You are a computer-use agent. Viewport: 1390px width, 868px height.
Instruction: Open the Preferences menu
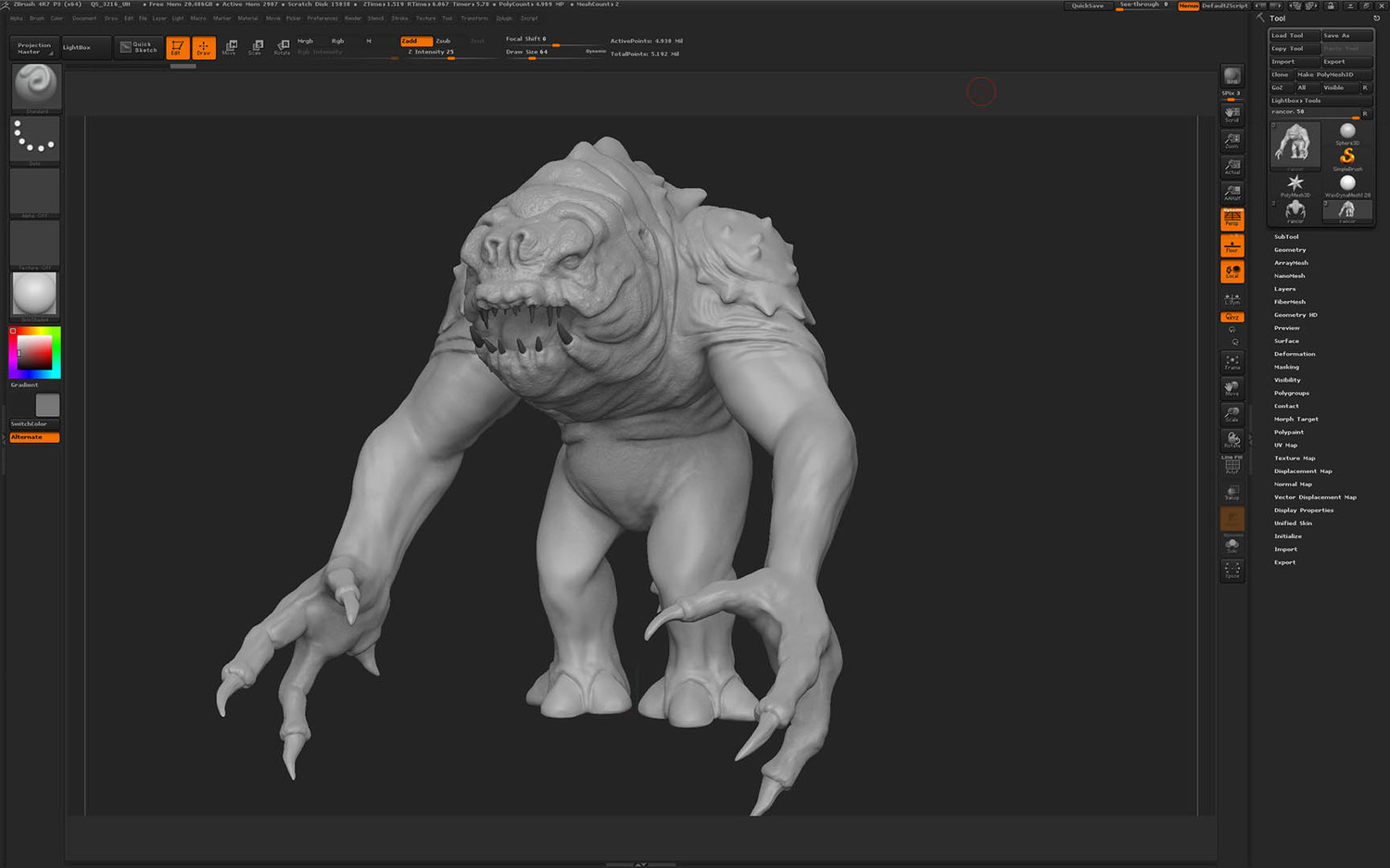tap(322, 19)
